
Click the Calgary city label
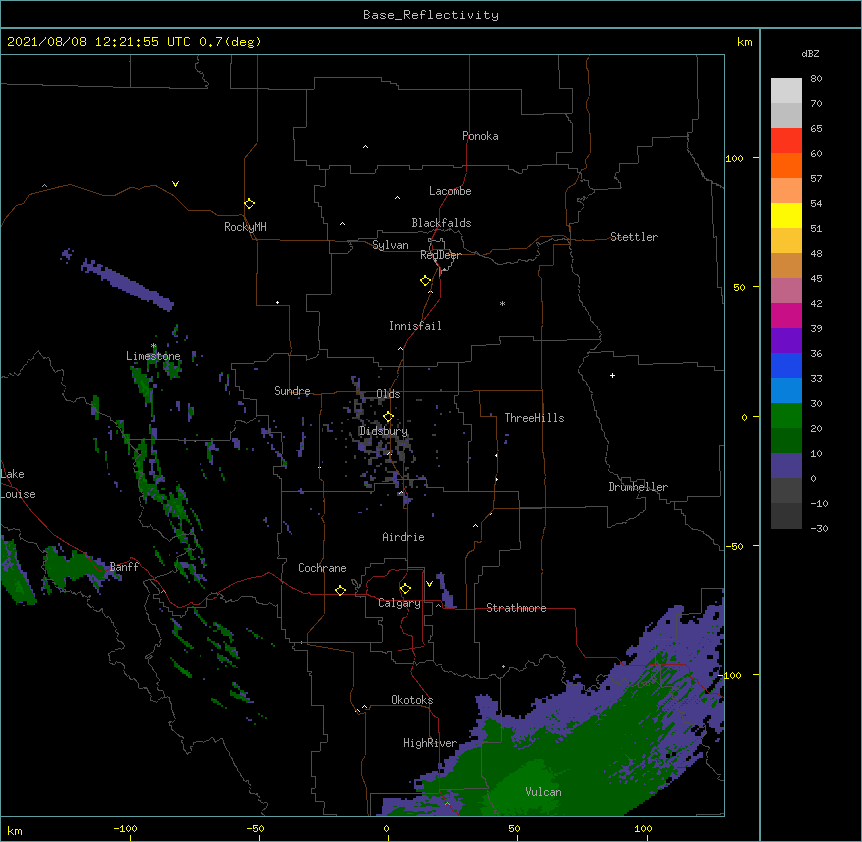(399, 603)
